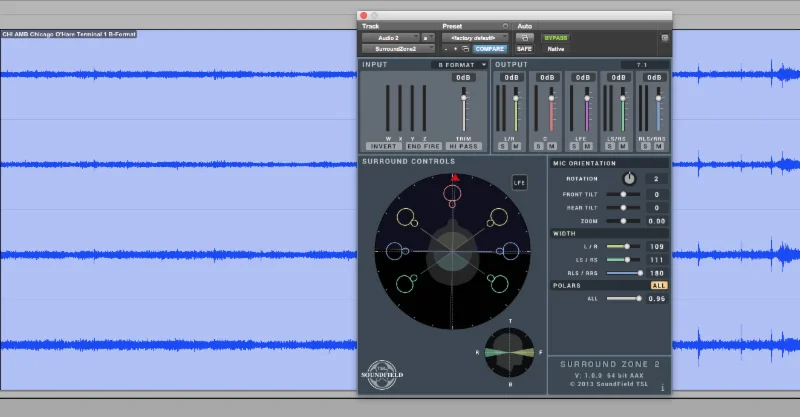Click the L/R width slider handle
800x417 pixels.
pyautogui.click(x=627, y=247)
